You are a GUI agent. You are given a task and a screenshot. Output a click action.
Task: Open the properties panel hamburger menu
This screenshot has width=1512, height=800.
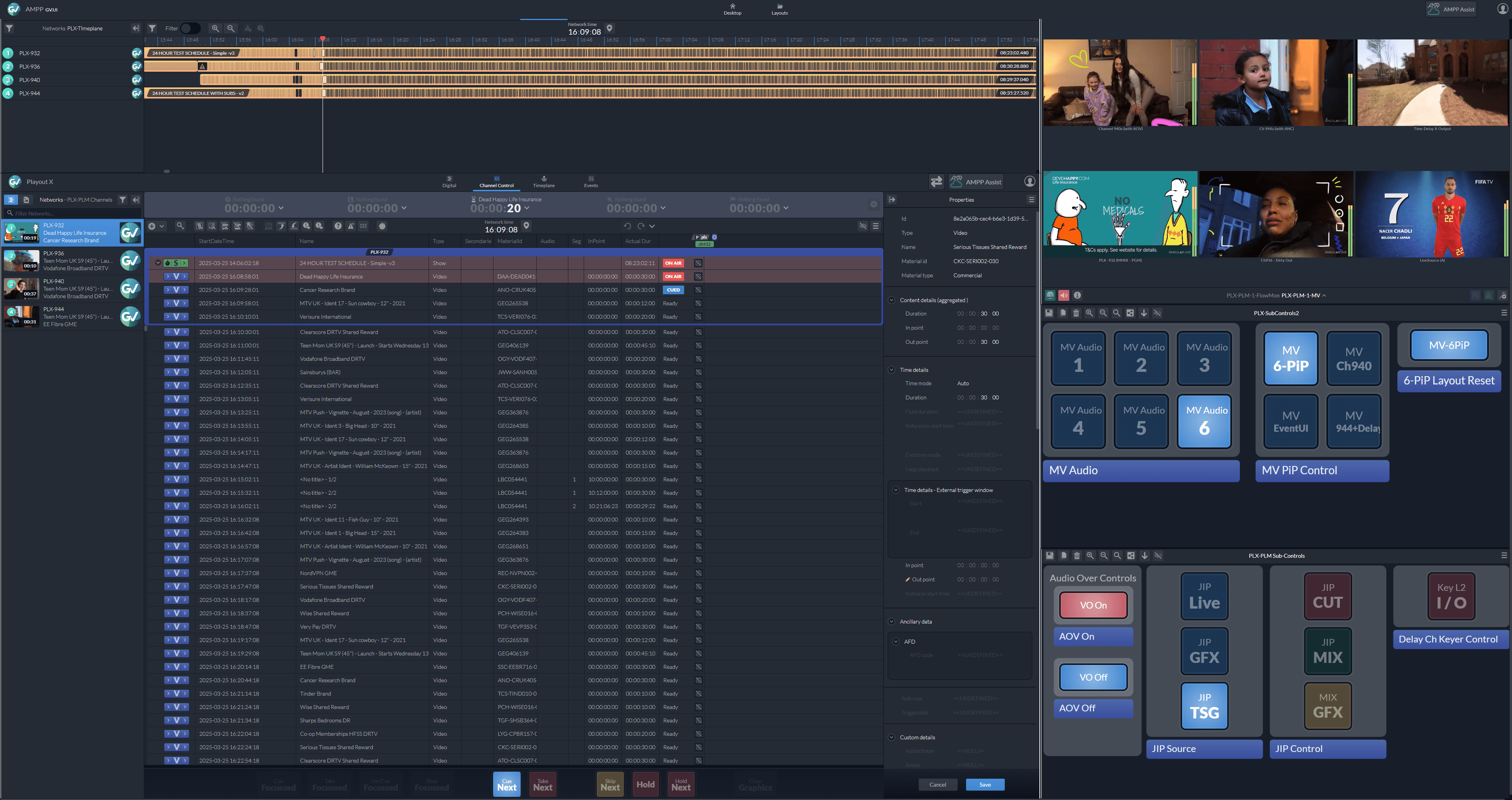click(1031, 200)
